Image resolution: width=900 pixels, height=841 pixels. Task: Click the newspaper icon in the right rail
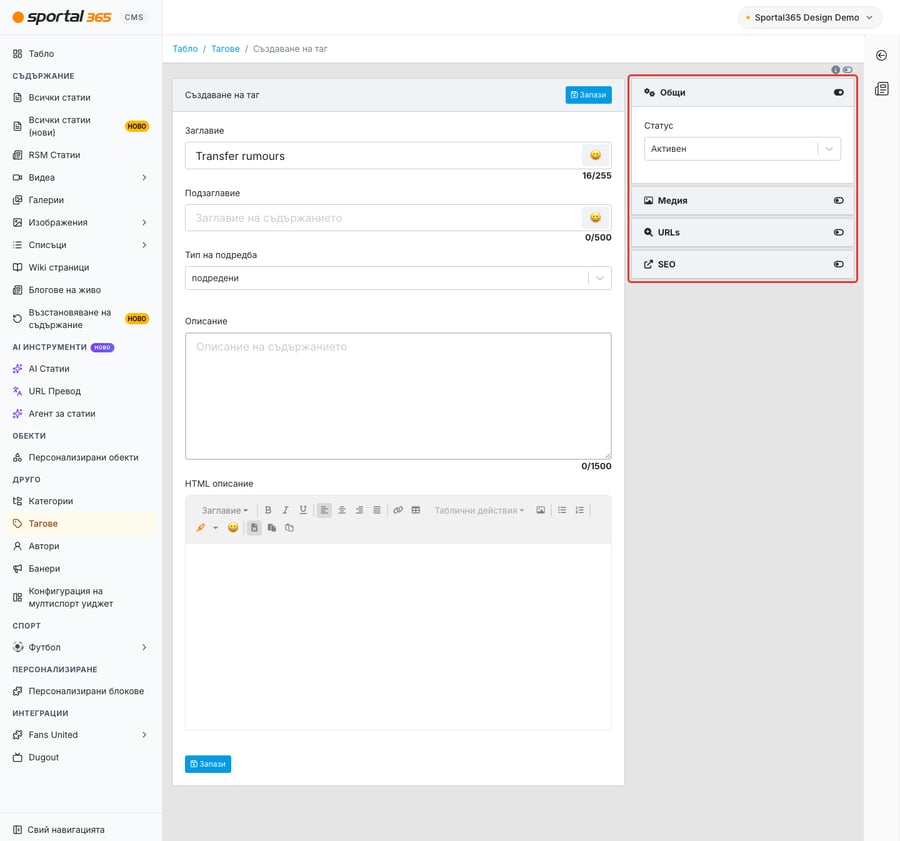point(882,89)
